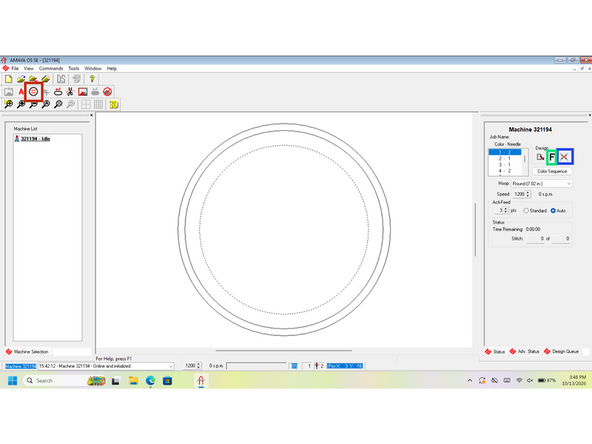Click the first open-folder icon with blue arrow
Screen dimensions: 592x444
[x=21, y=79]
